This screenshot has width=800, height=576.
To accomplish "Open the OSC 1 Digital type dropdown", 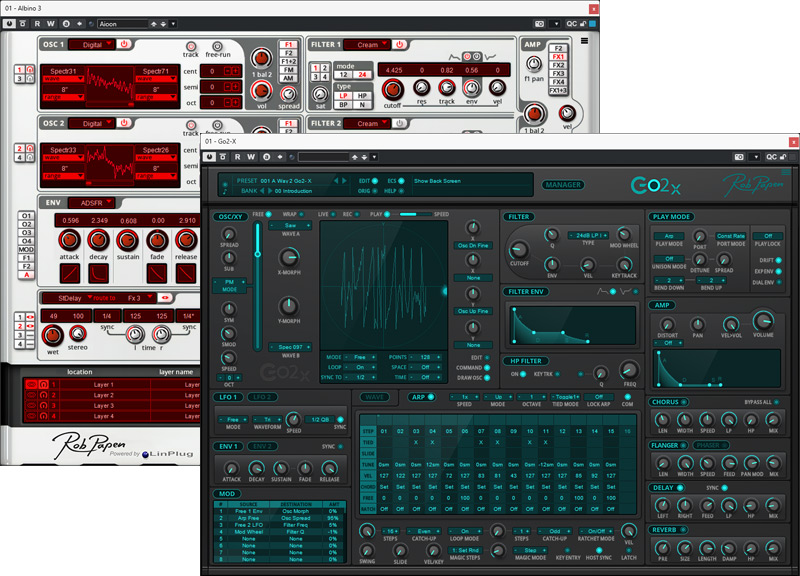I will (x=92, y=44).
